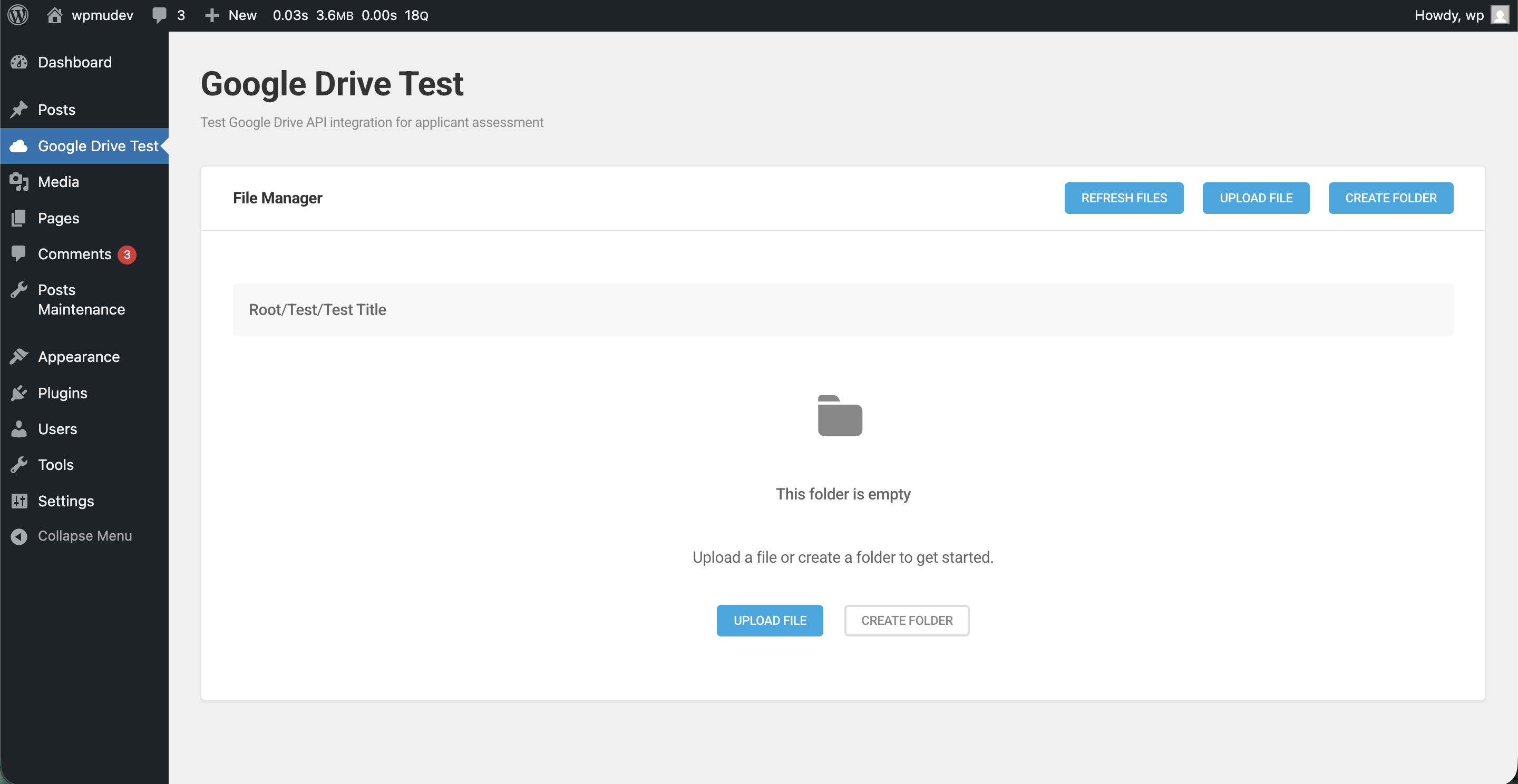1518x784 pixels.
Task: Click the empty folder icon
Action: (840, 416)
